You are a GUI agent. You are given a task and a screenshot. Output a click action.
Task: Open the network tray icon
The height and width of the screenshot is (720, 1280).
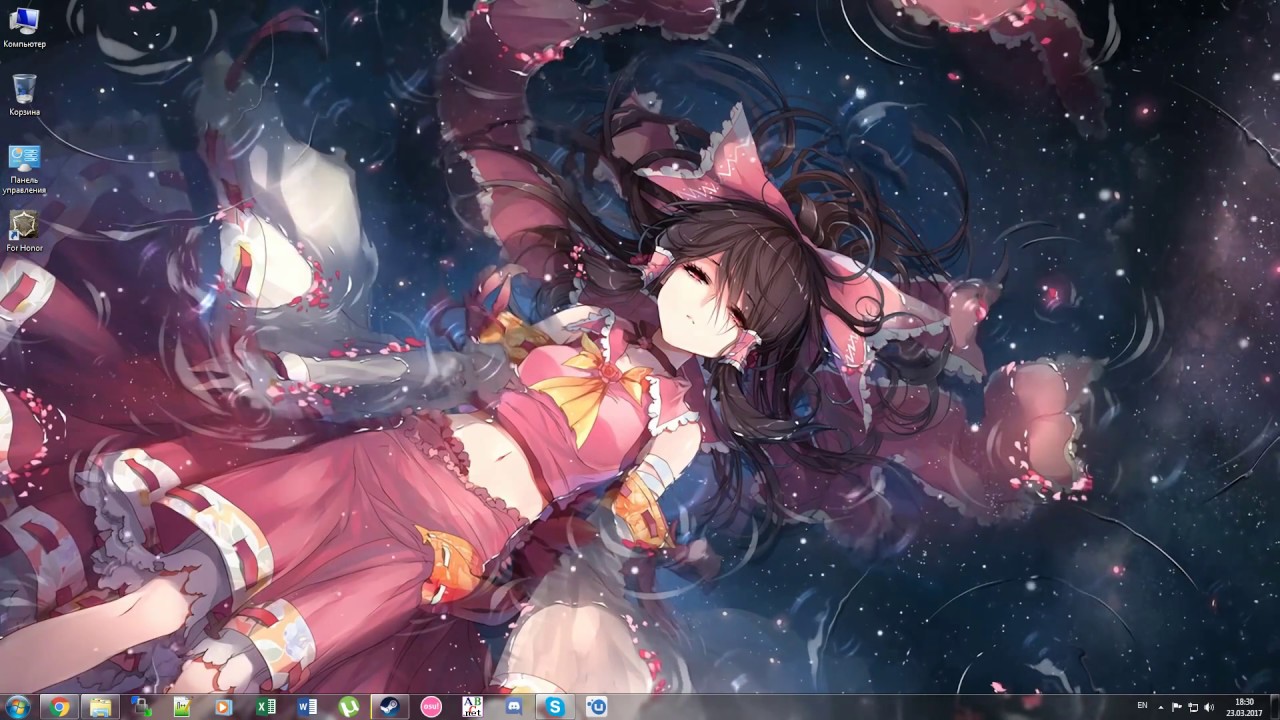(x=1193, y=707)
